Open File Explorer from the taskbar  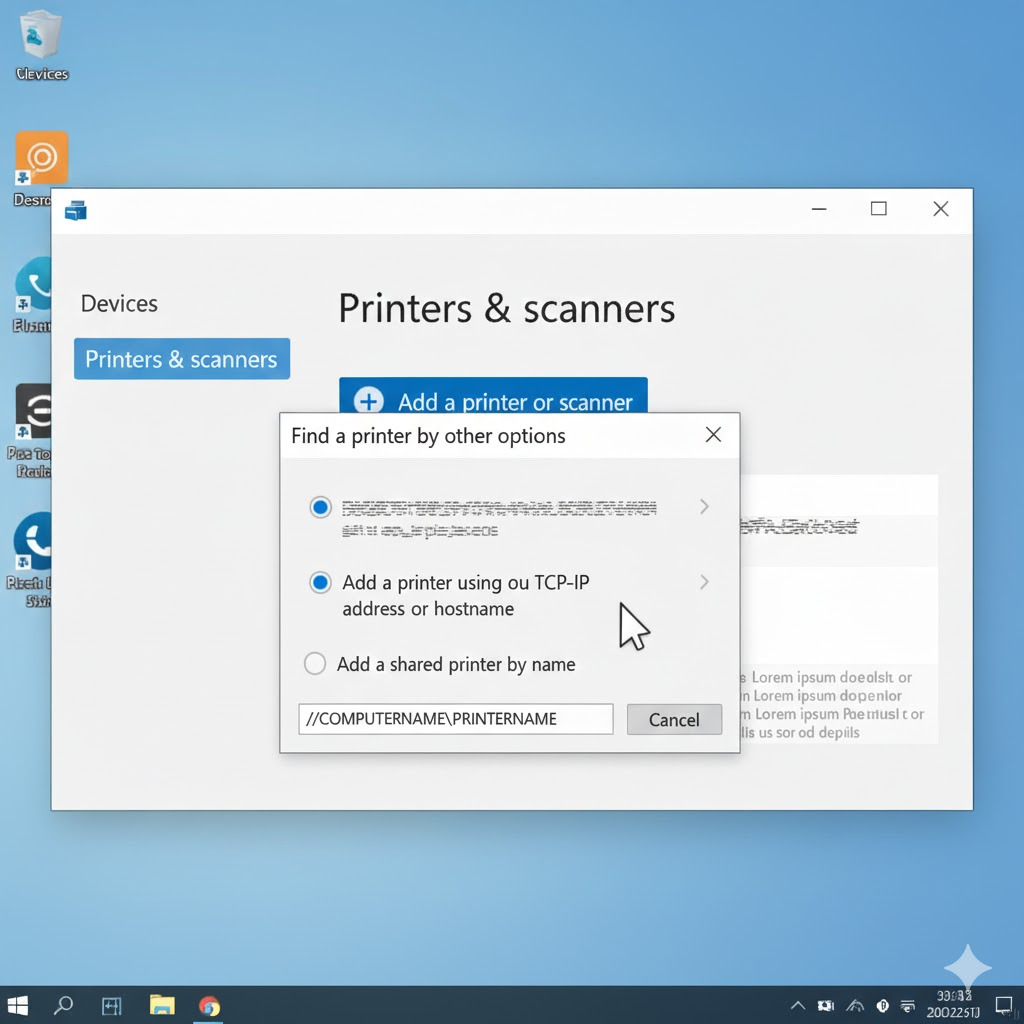point(162,1005)
